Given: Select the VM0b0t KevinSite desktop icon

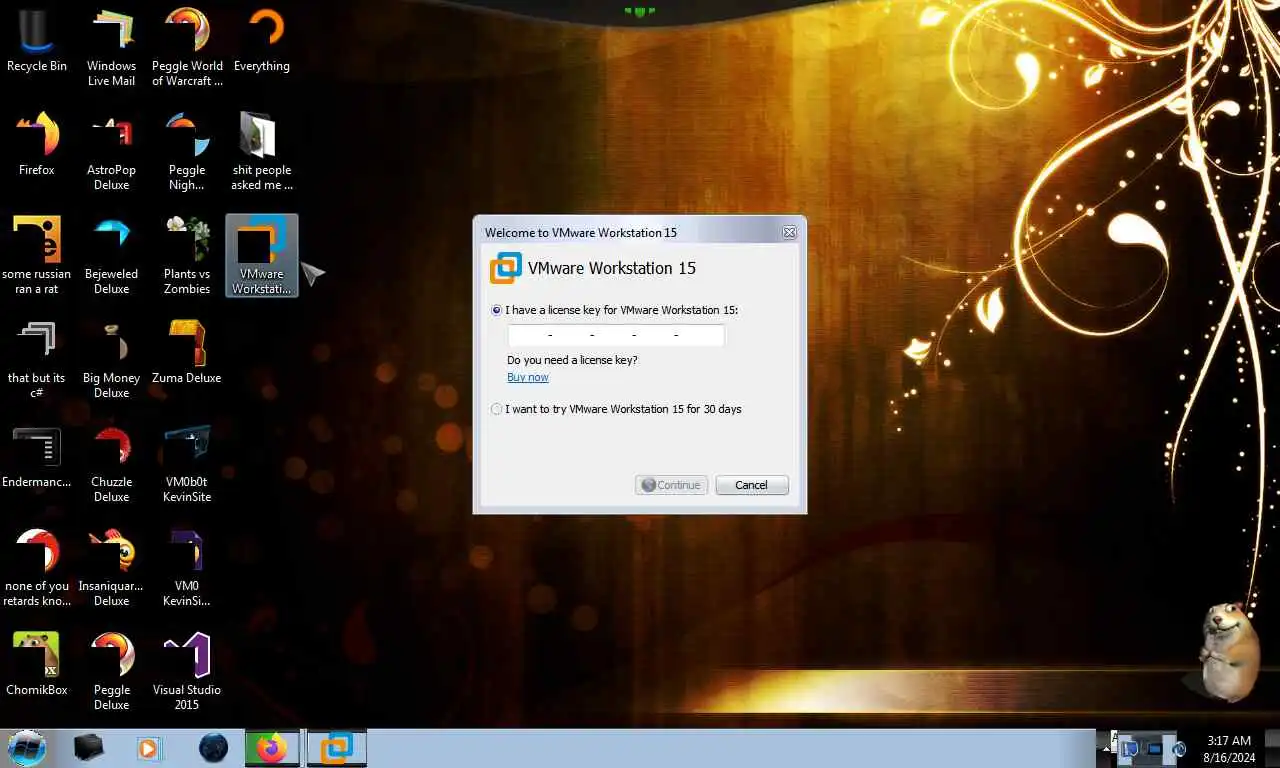Looking at the screenshot, I should (x=187, y=464).
